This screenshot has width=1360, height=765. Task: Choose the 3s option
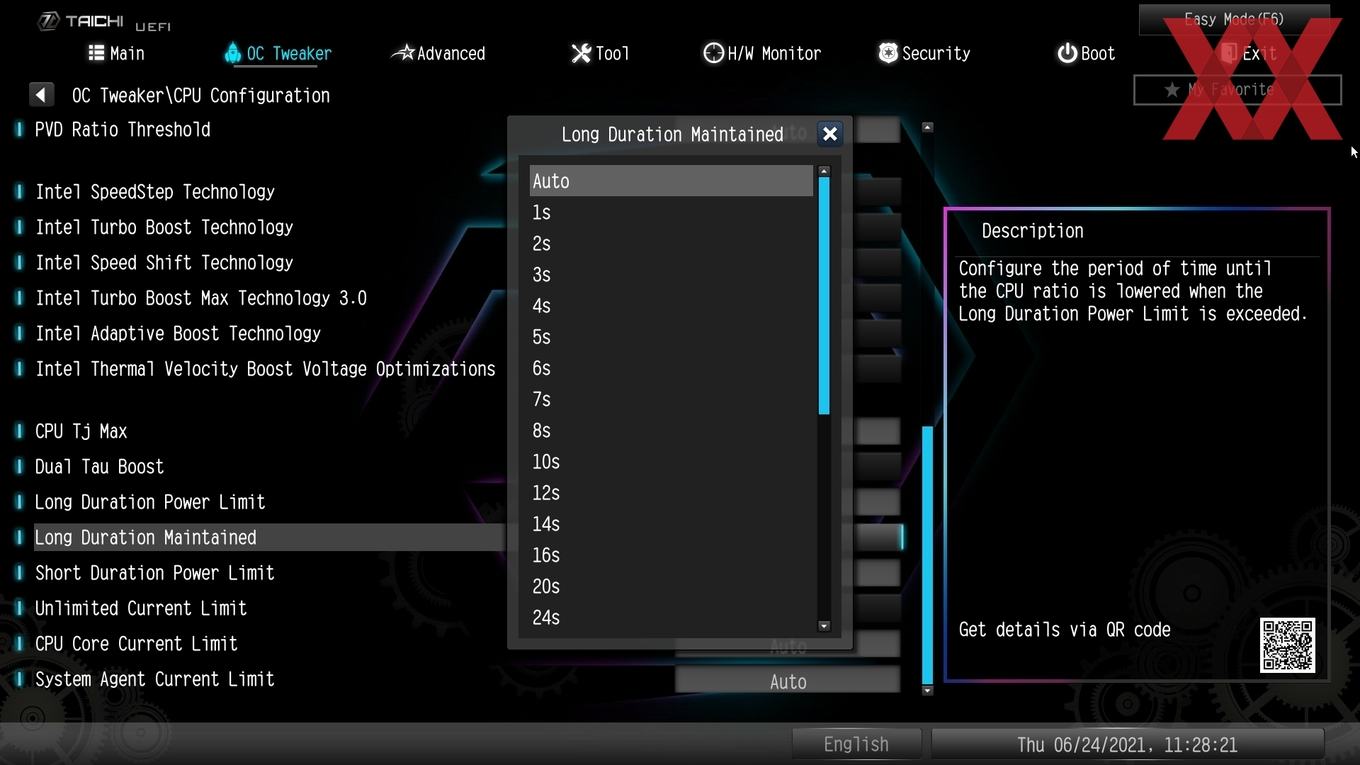click(671, 274)
